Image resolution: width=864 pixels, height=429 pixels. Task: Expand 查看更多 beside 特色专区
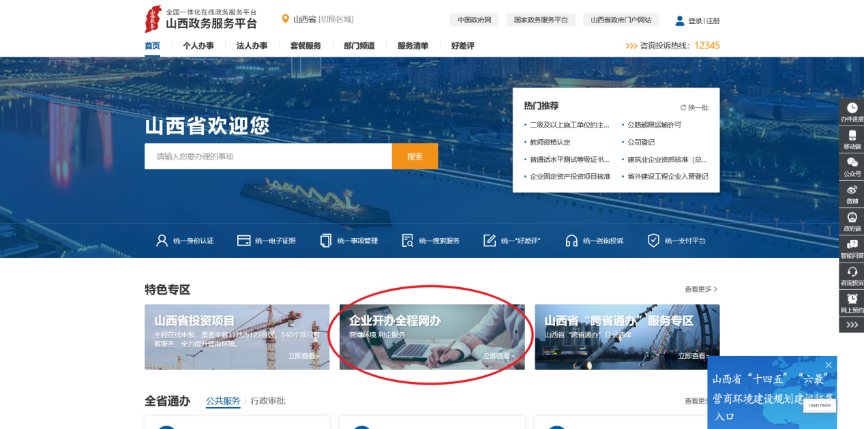point(701,289)
